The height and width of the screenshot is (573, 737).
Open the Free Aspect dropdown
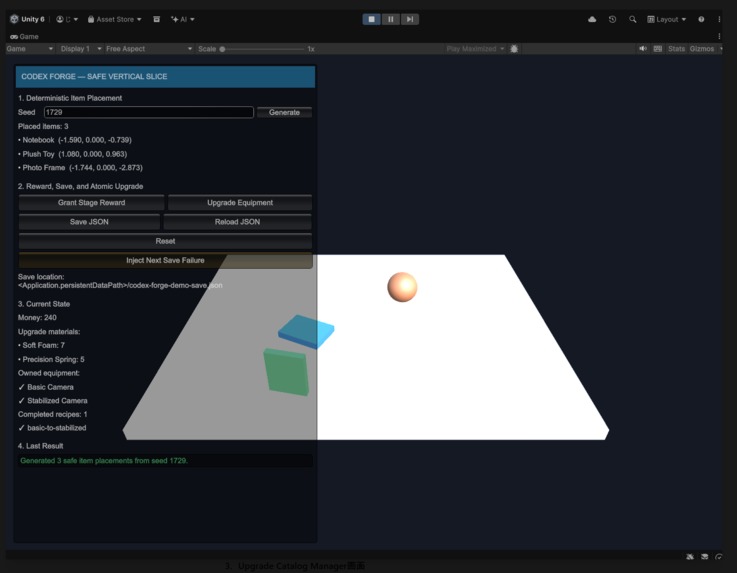coord(149,49)
